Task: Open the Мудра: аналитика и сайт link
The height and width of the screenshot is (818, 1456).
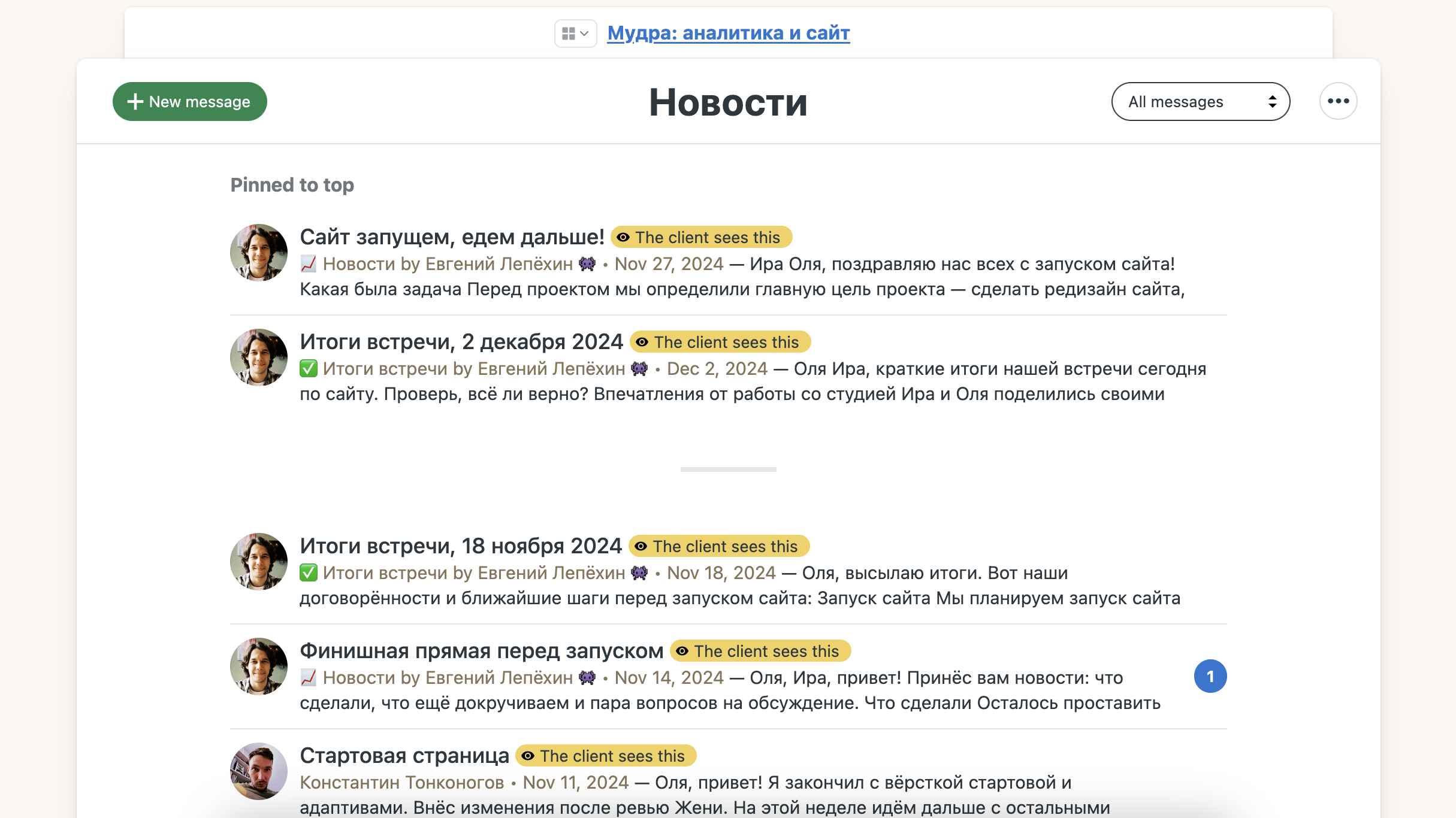Action: pyautogui.click(x=728, y=33)
